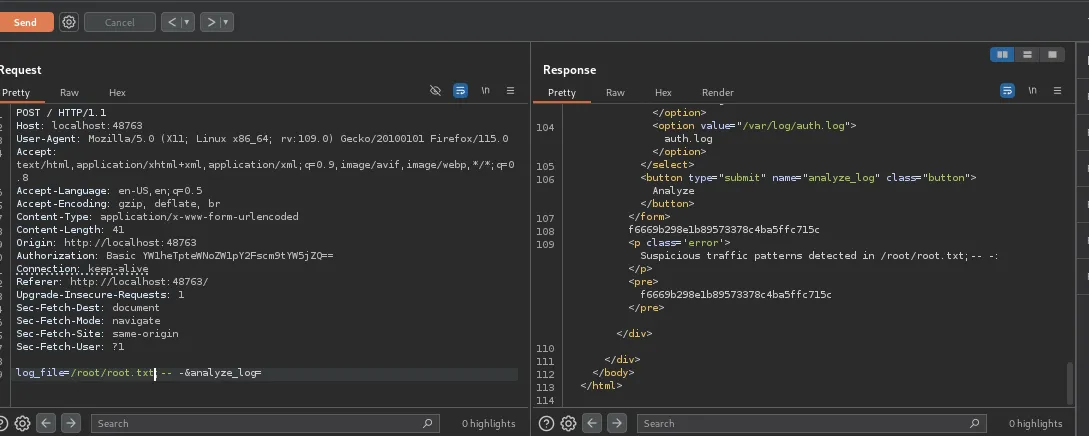Send the request with the Send button
The image size is (1089, 436).
26,22
